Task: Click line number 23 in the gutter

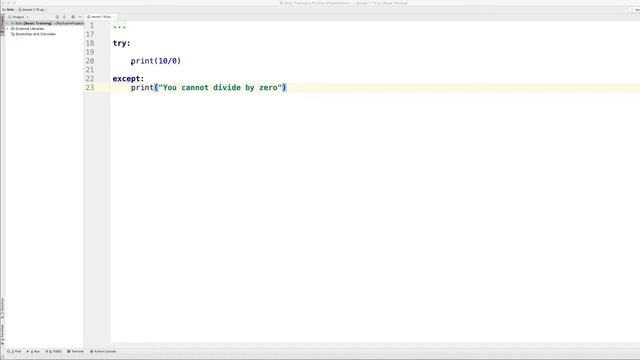Action: [90, 88]
